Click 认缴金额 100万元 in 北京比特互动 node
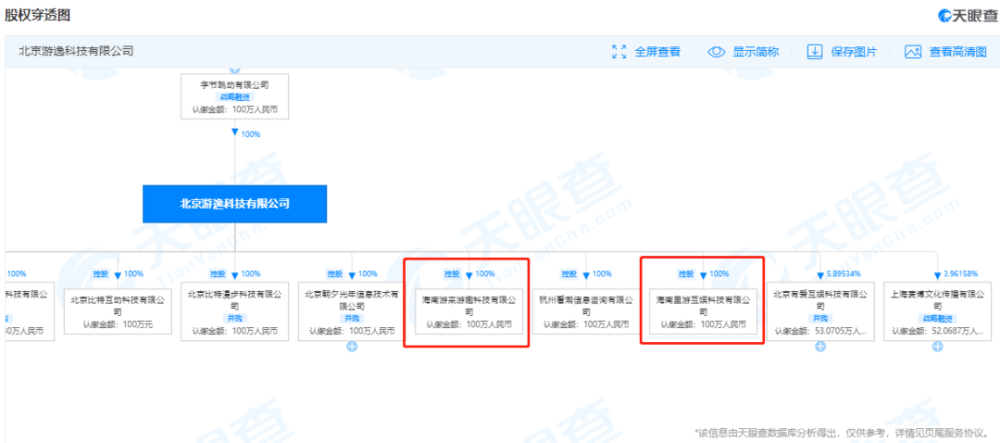This screenshot has width=1000, height=443. [x=117, y=324]
